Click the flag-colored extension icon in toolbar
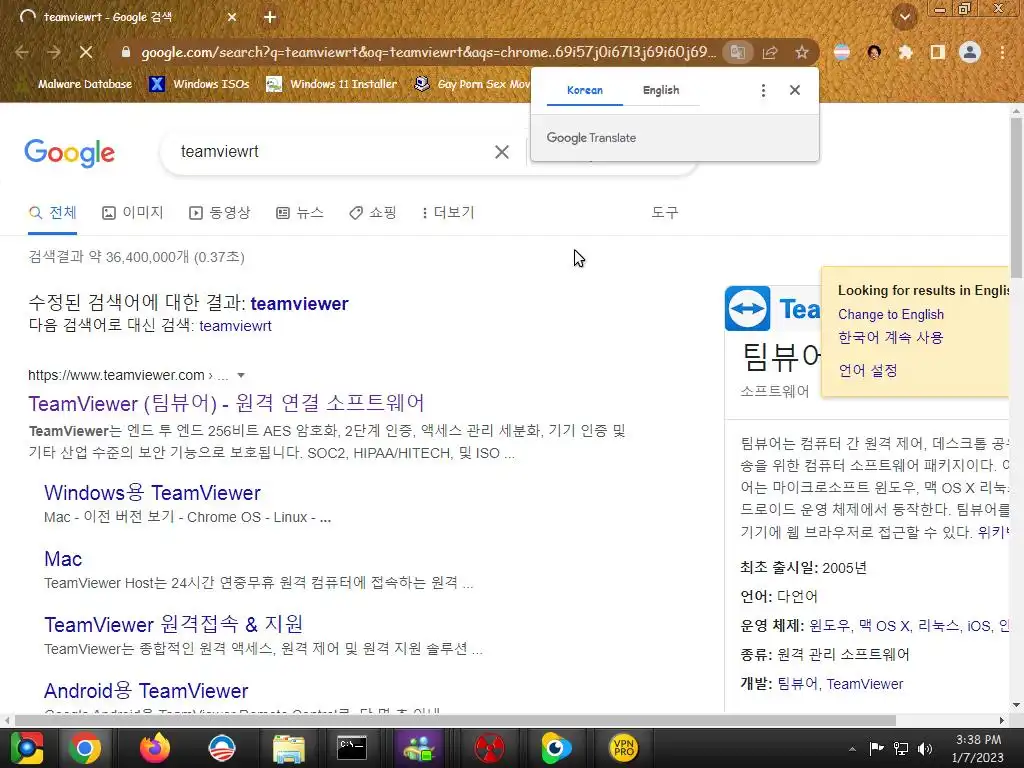 [x=842, y=52]
